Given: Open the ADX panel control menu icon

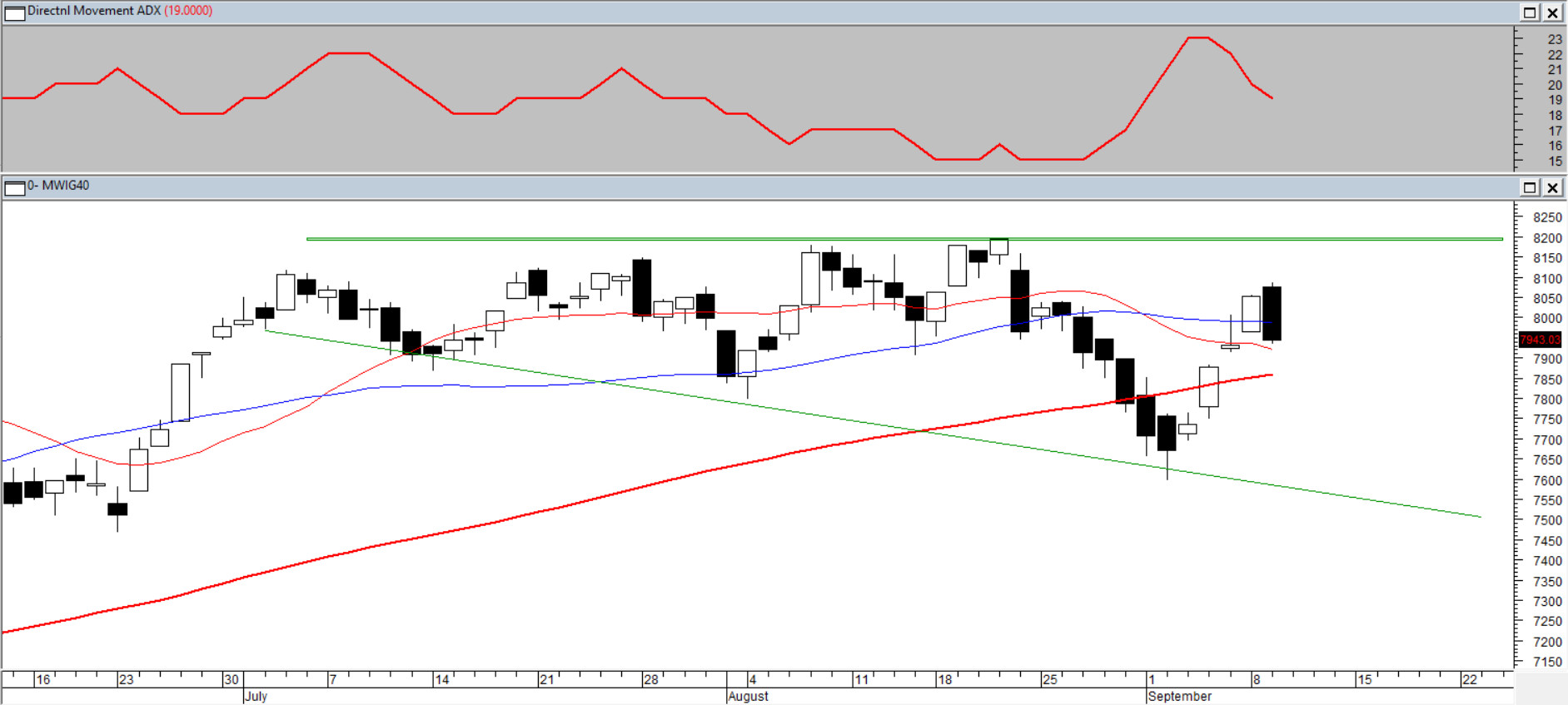Looking at the screenshot, I should pyautogui.click(x=14, y=12).
